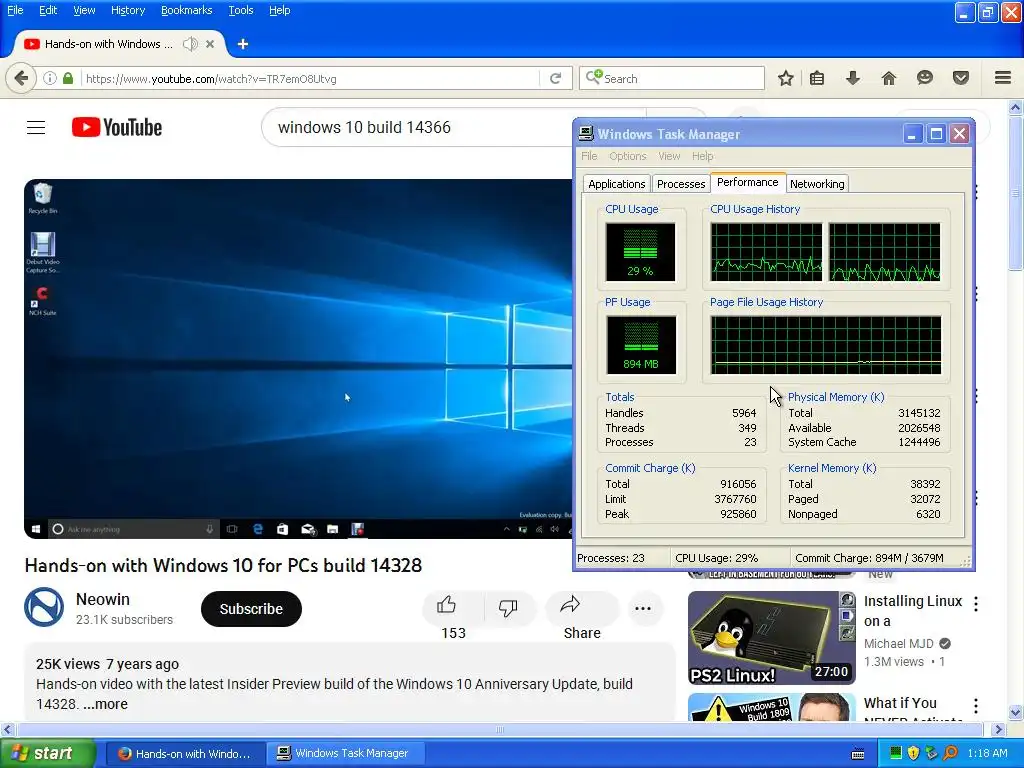Open Task Manager File menu

[589, 156]
